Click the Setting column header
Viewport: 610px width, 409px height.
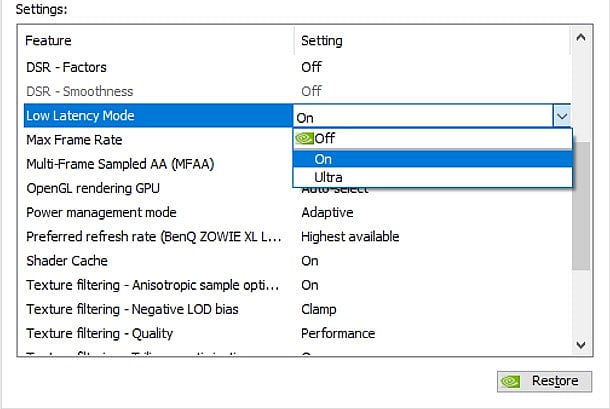432,40
